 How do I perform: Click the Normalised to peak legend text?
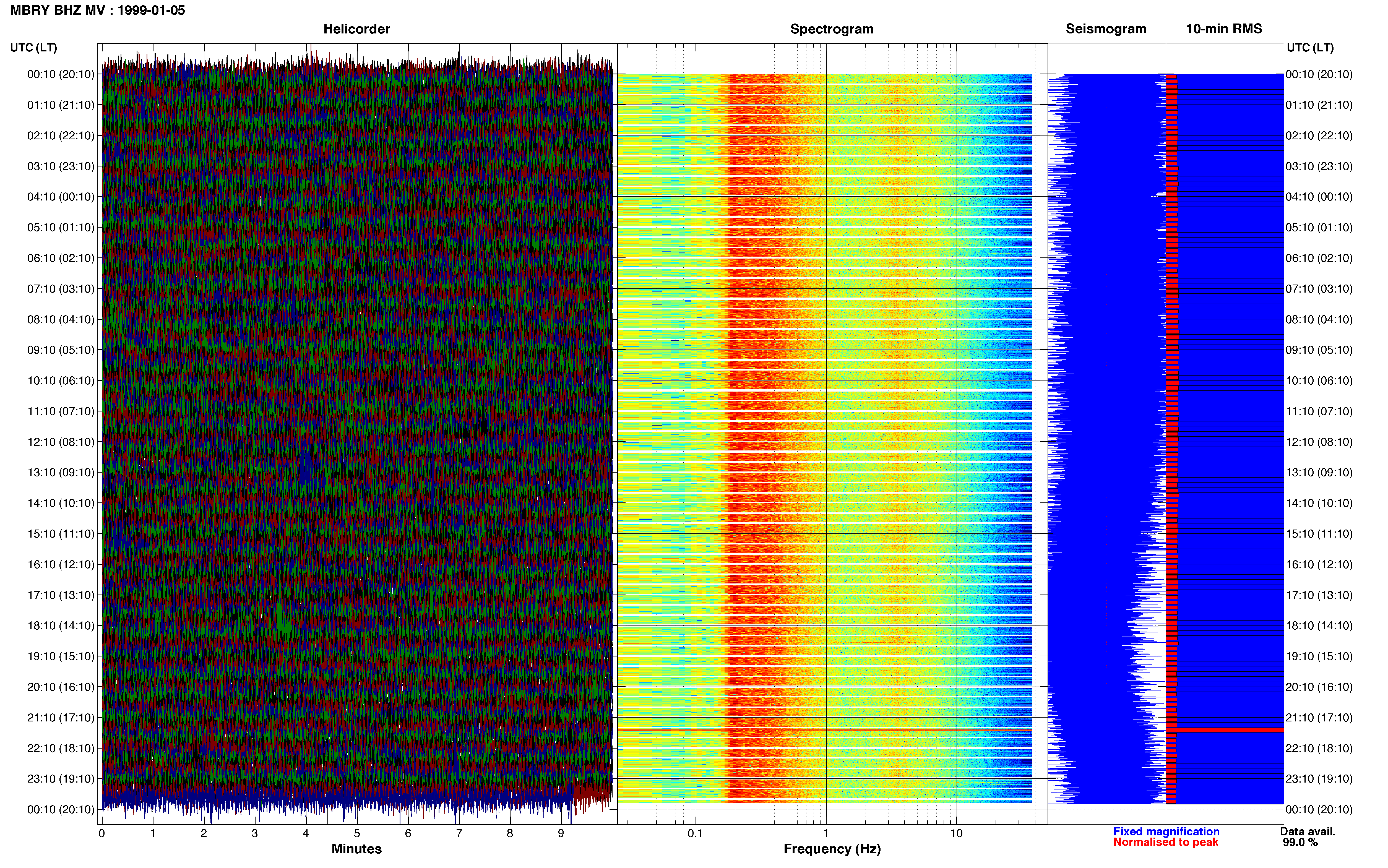[x=1165, y=842]
